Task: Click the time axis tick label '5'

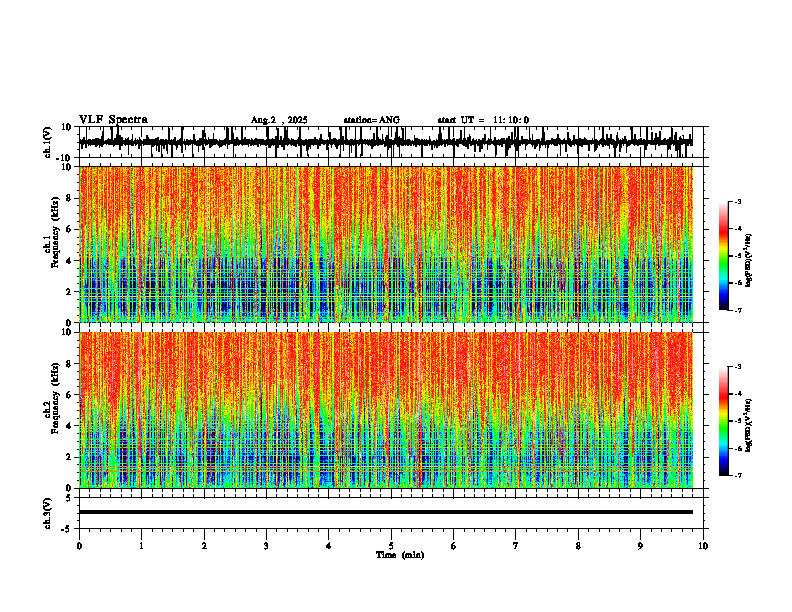Action: point(391,546)
